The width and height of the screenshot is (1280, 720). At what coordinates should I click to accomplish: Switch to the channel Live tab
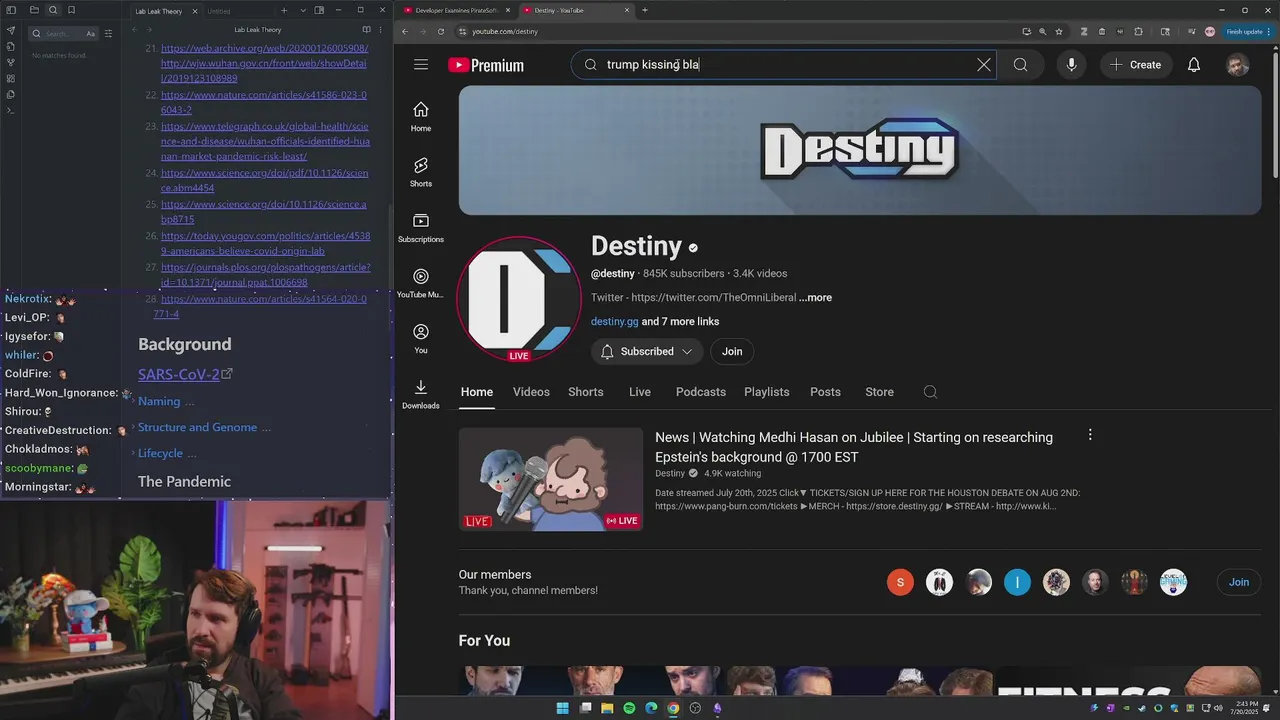pos(640,392)
